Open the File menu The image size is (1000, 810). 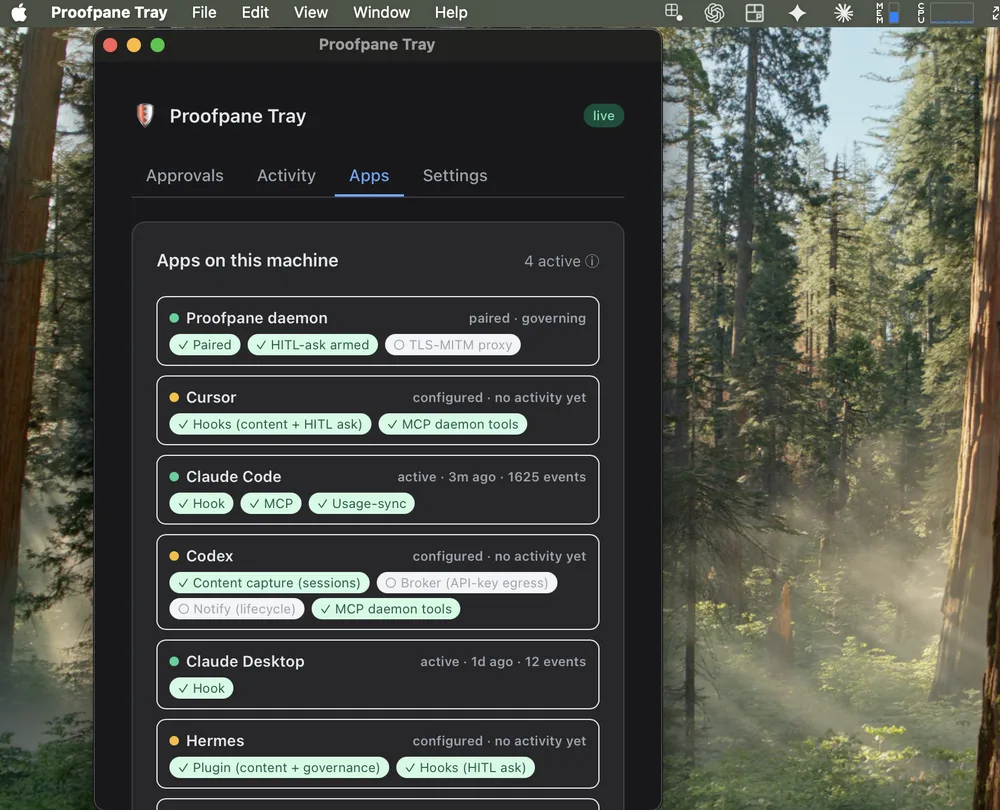tap(204, 12)
